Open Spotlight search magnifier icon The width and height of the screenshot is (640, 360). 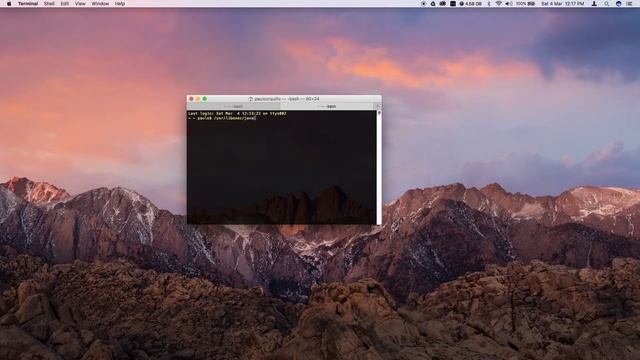pyautogui.click(x=607, y=4)
